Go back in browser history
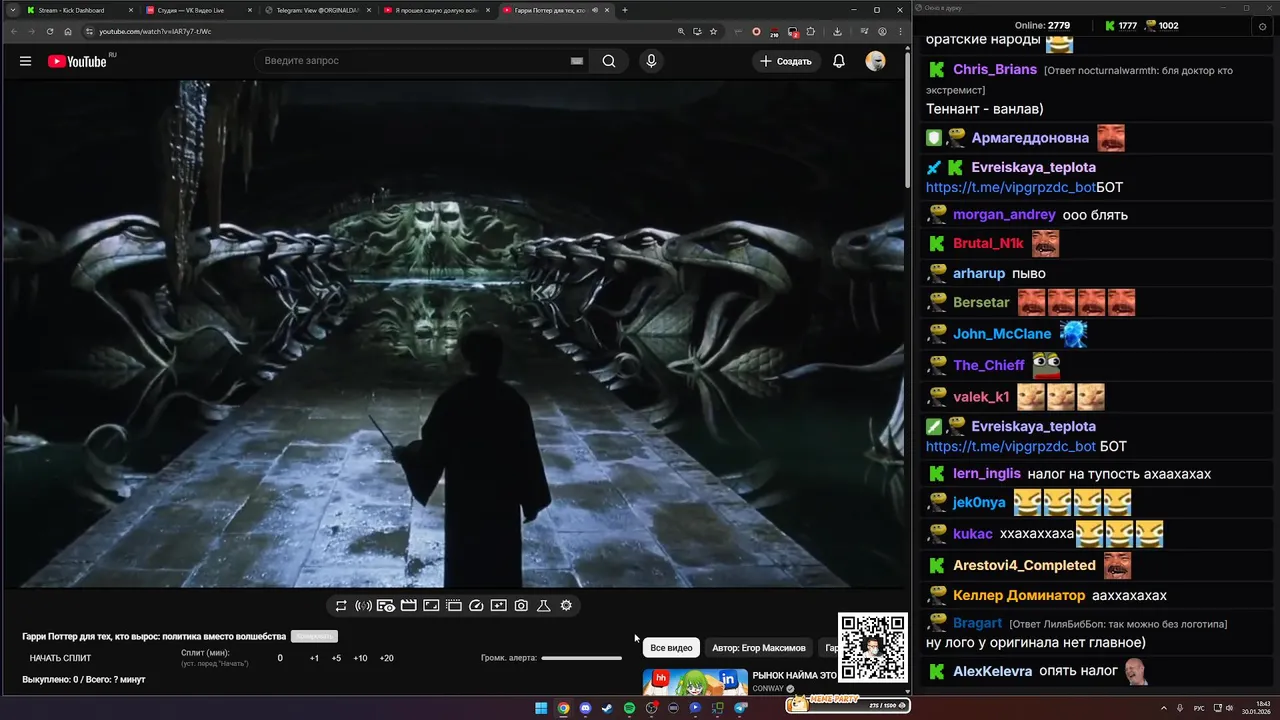The image size is (1280, 720). [x=14, y=31]
